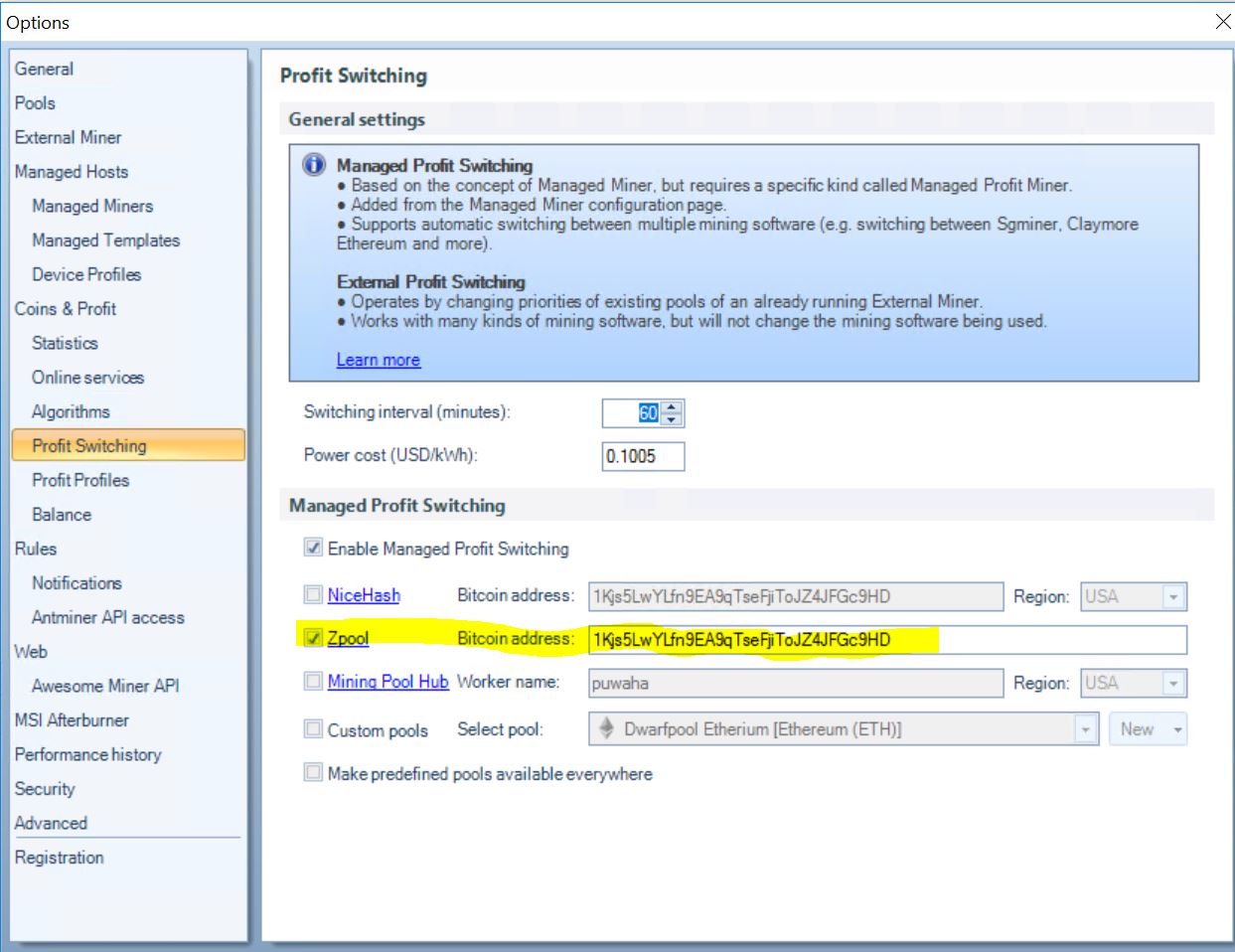Open External Miner settings

[x=68, y=137]
